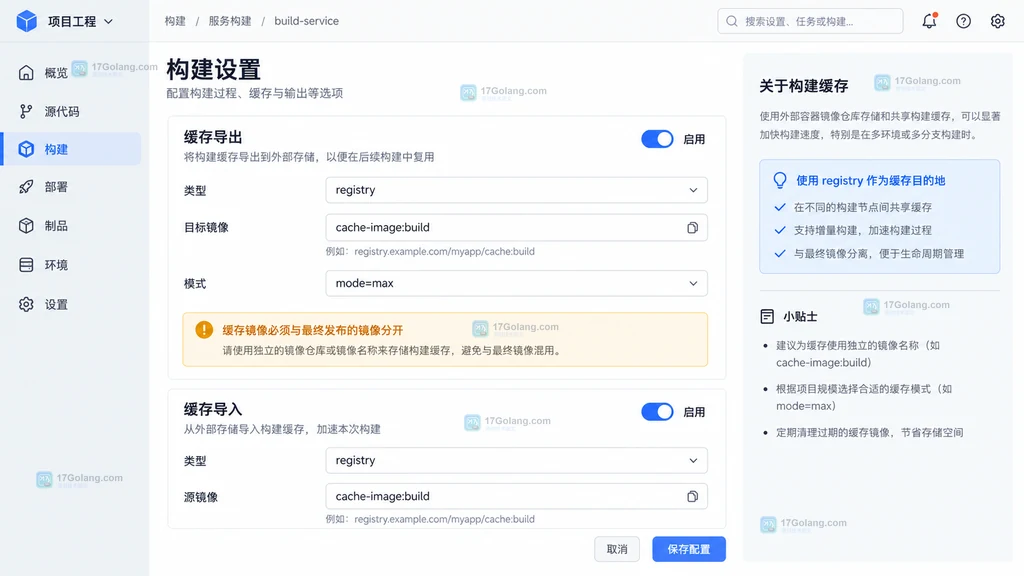Click the 关于构建缓存 panel heading
Screen dimensions: 1024x576
coord(804,86)
